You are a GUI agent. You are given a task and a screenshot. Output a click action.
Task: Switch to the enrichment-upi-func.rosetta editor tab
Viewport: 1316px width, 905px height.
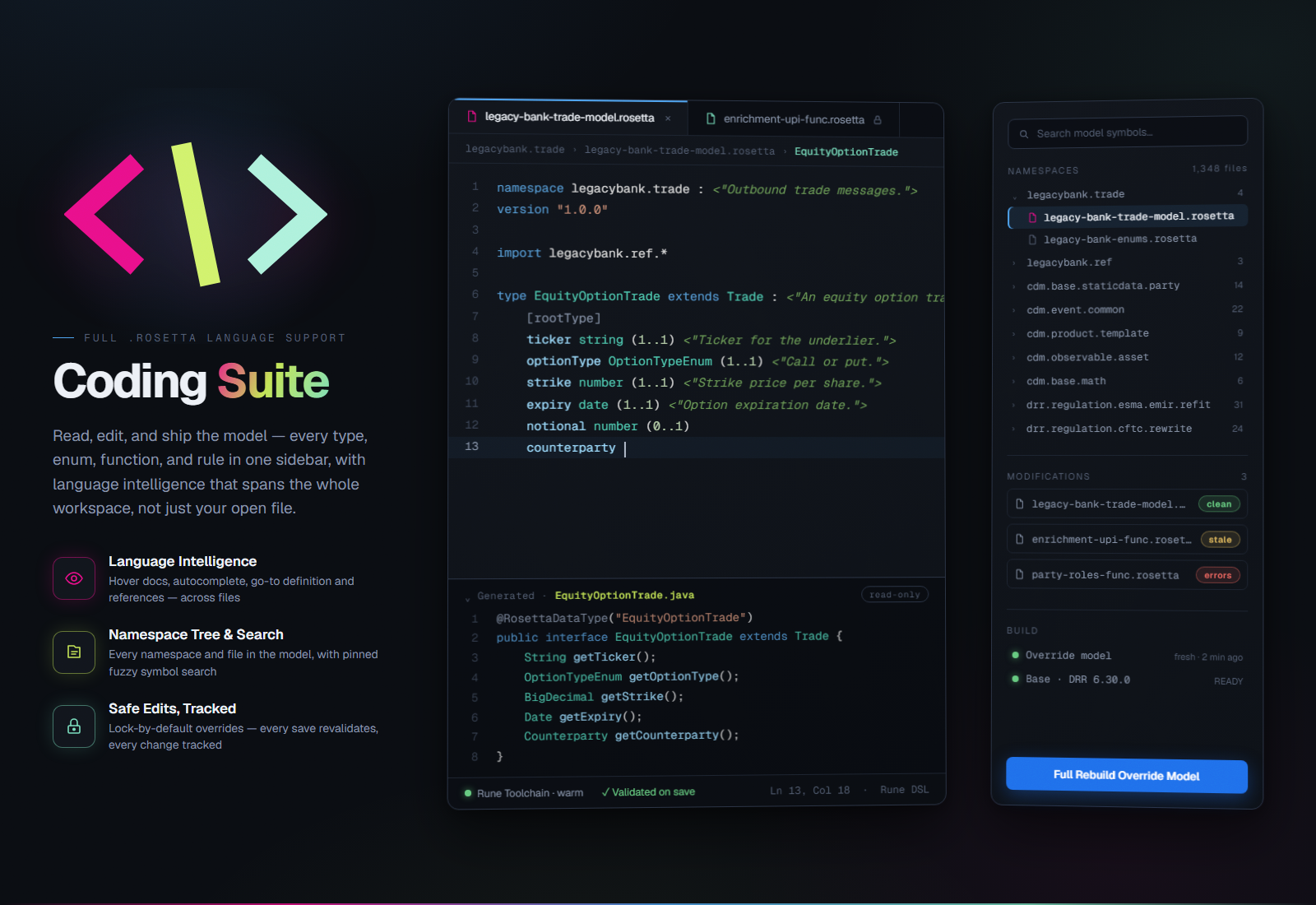(794, 119)
